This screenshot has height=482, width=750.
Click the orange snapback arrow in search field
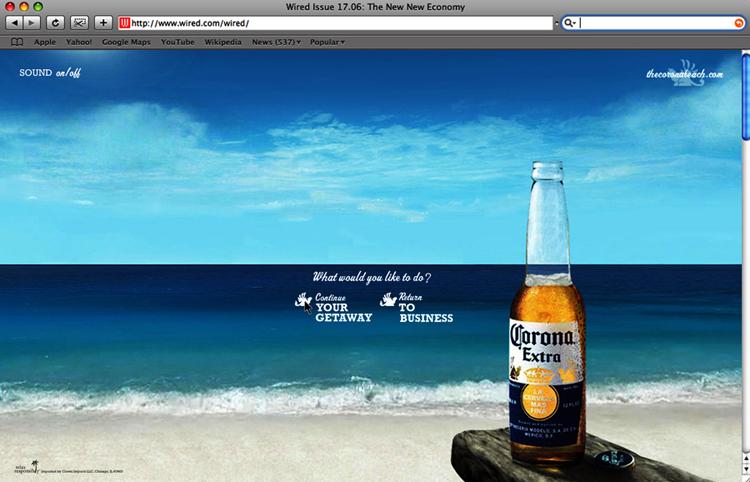pos(739,23)
